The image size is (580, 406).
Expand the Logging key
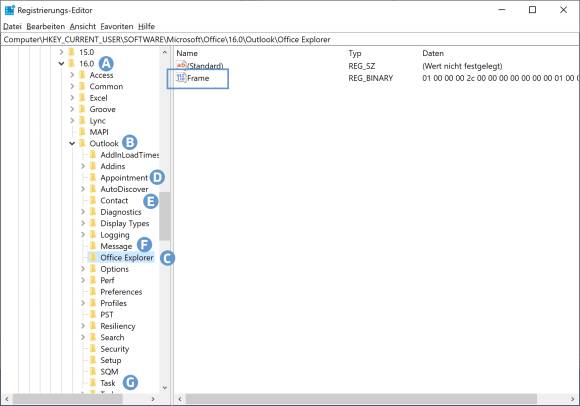83,235
